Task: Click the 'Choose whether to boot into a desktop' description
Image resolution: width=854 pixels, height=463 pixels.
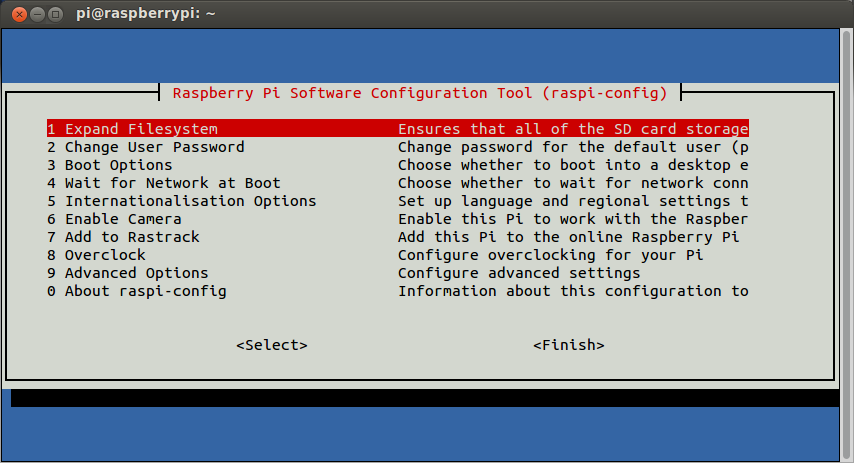Action: (x=573, y=165)
